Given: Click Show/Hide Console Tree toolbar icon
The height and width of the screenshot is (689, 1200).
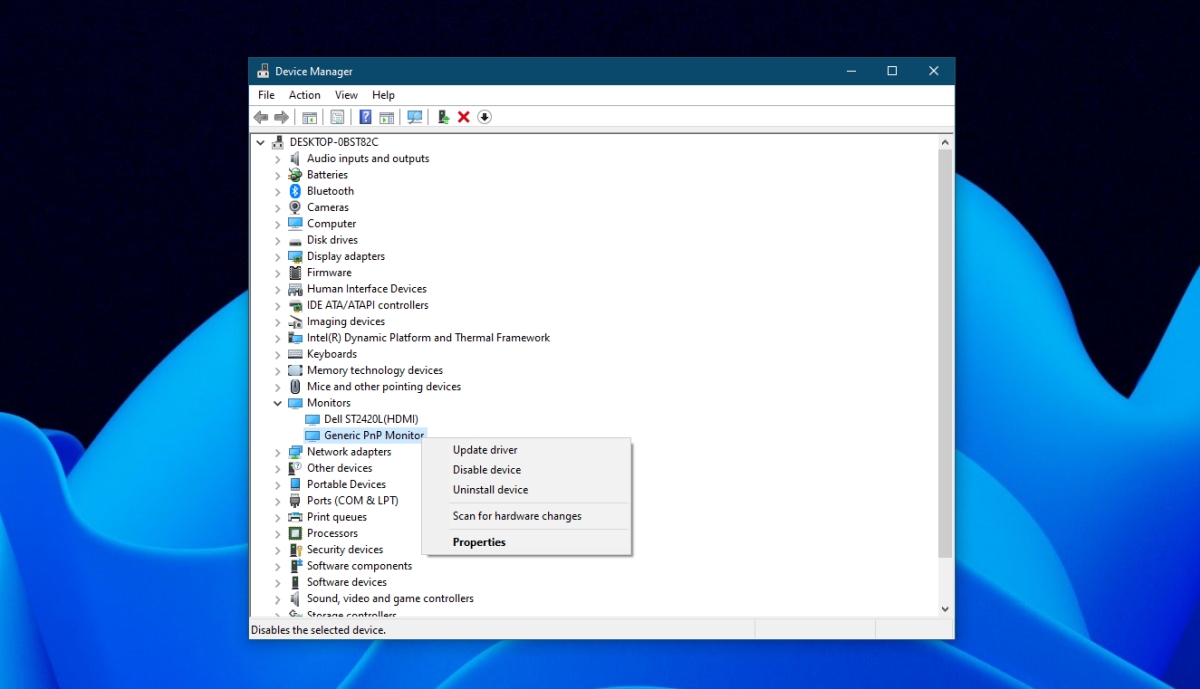Looking at the screenshot, I should point(310,117).
